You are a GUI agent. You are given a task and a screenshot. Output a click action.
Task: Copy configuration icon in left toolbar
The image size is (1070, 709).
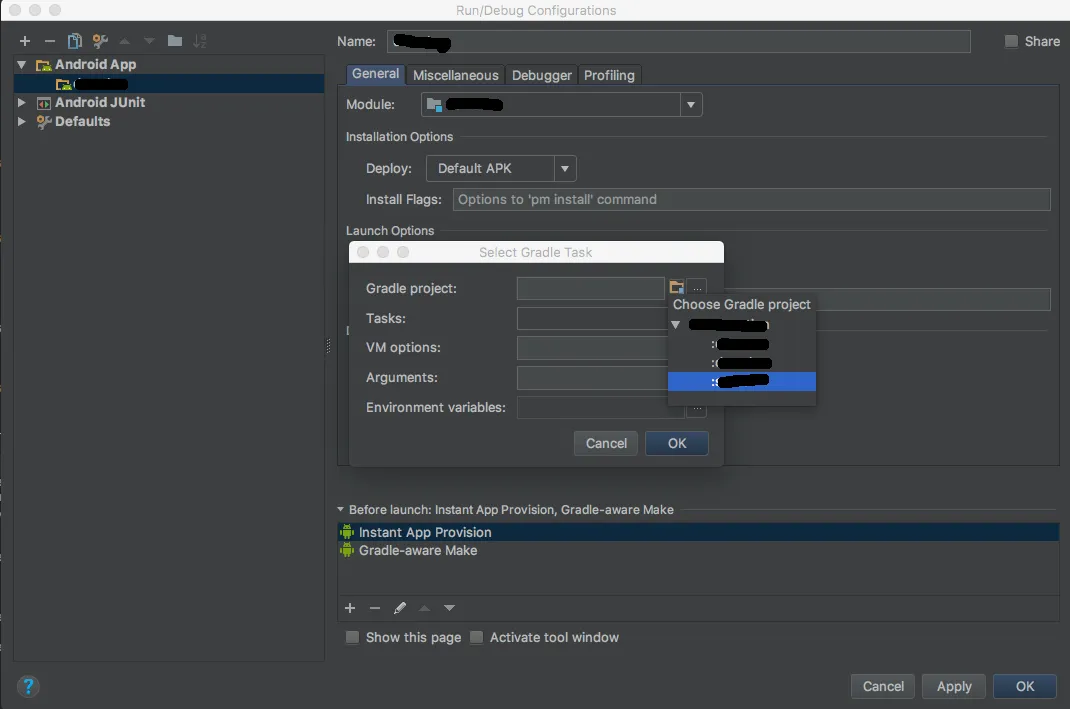[74, 41]
